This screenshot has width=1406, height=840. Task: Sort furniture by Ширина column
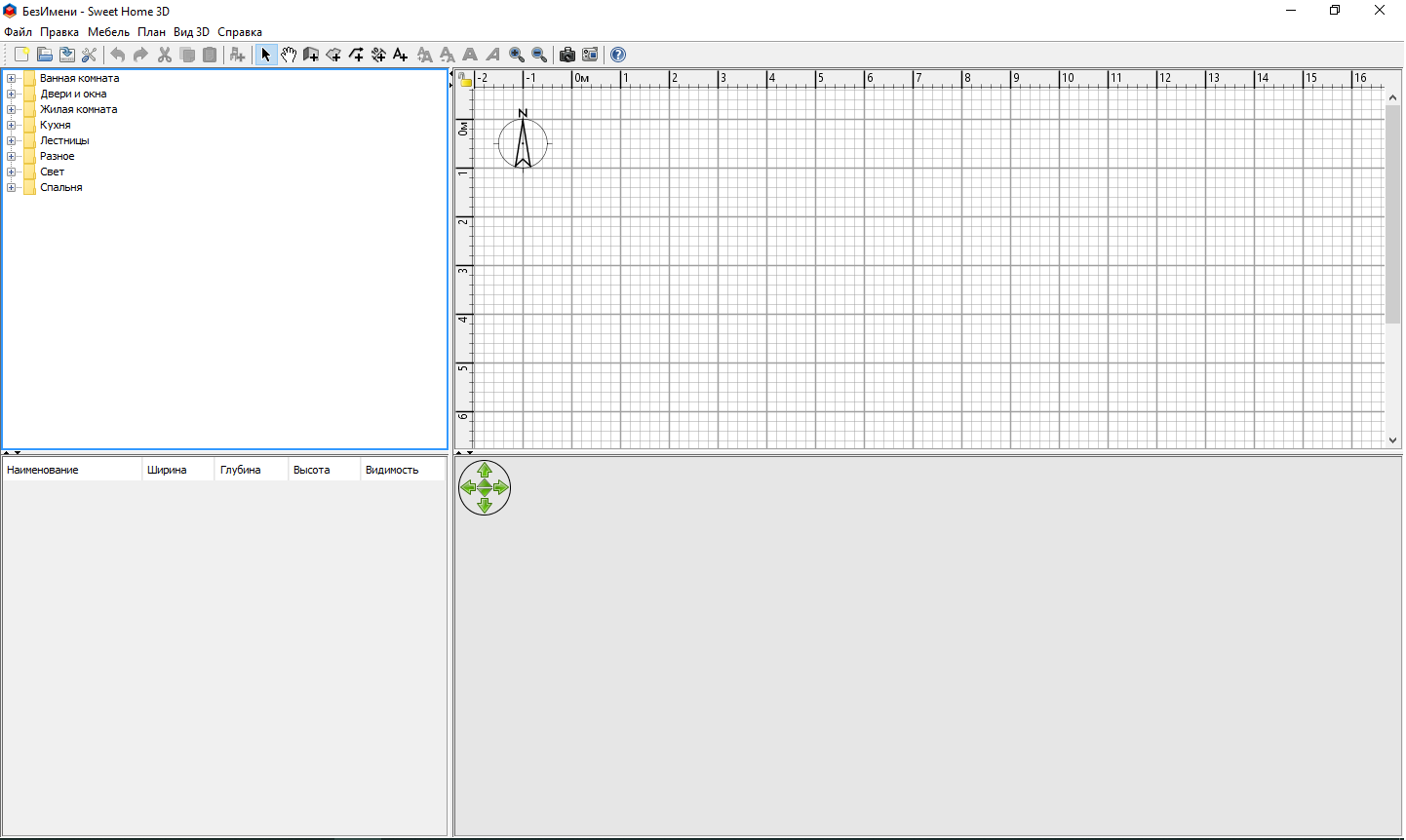coord(178,470)
